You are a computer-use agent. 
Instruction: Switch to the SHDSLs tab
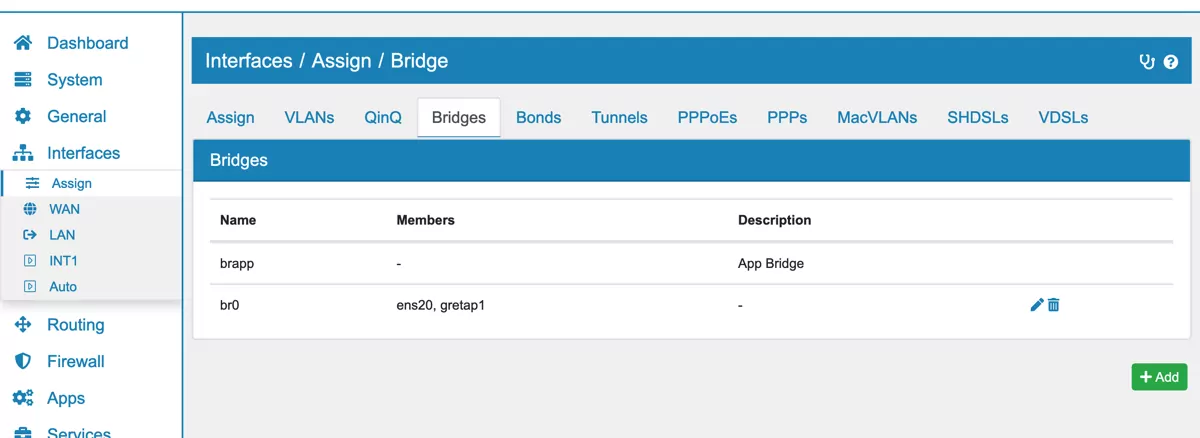click(x=978, y=117)
